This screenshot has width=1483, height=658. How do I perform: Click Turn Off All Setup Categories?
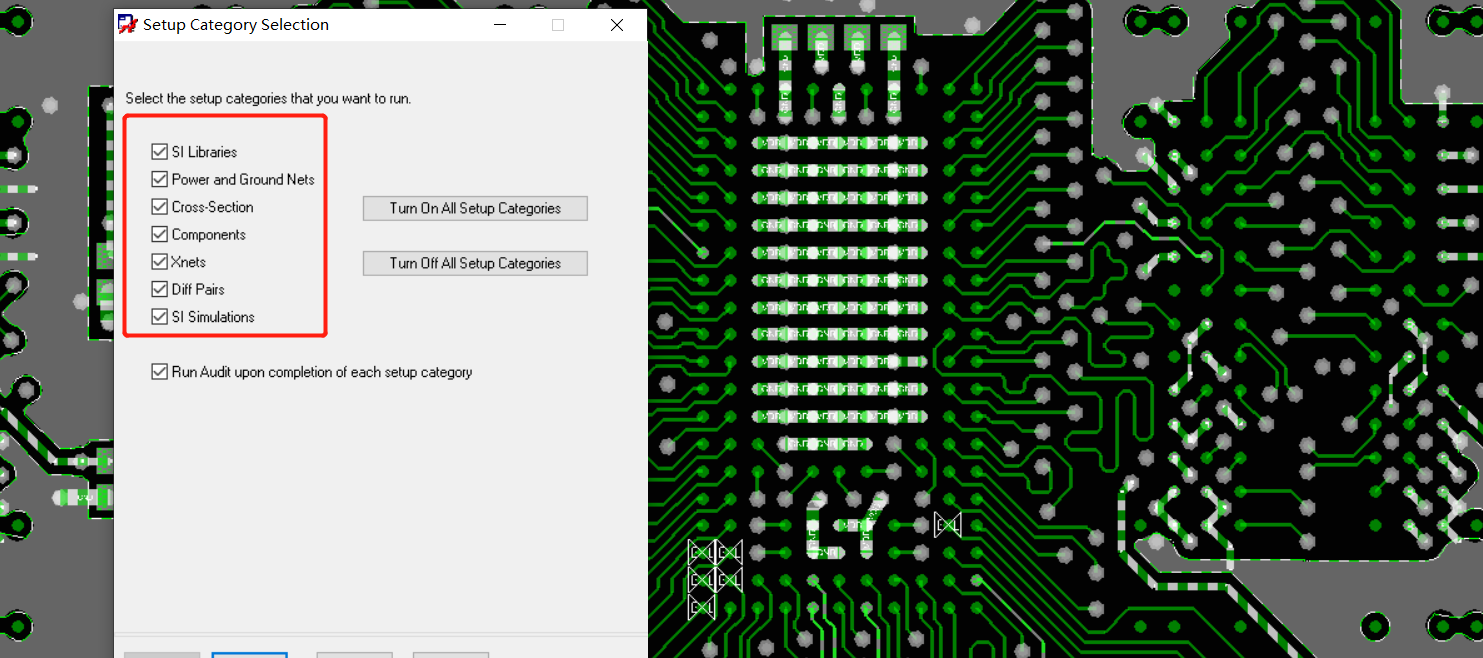pos(475,263)
